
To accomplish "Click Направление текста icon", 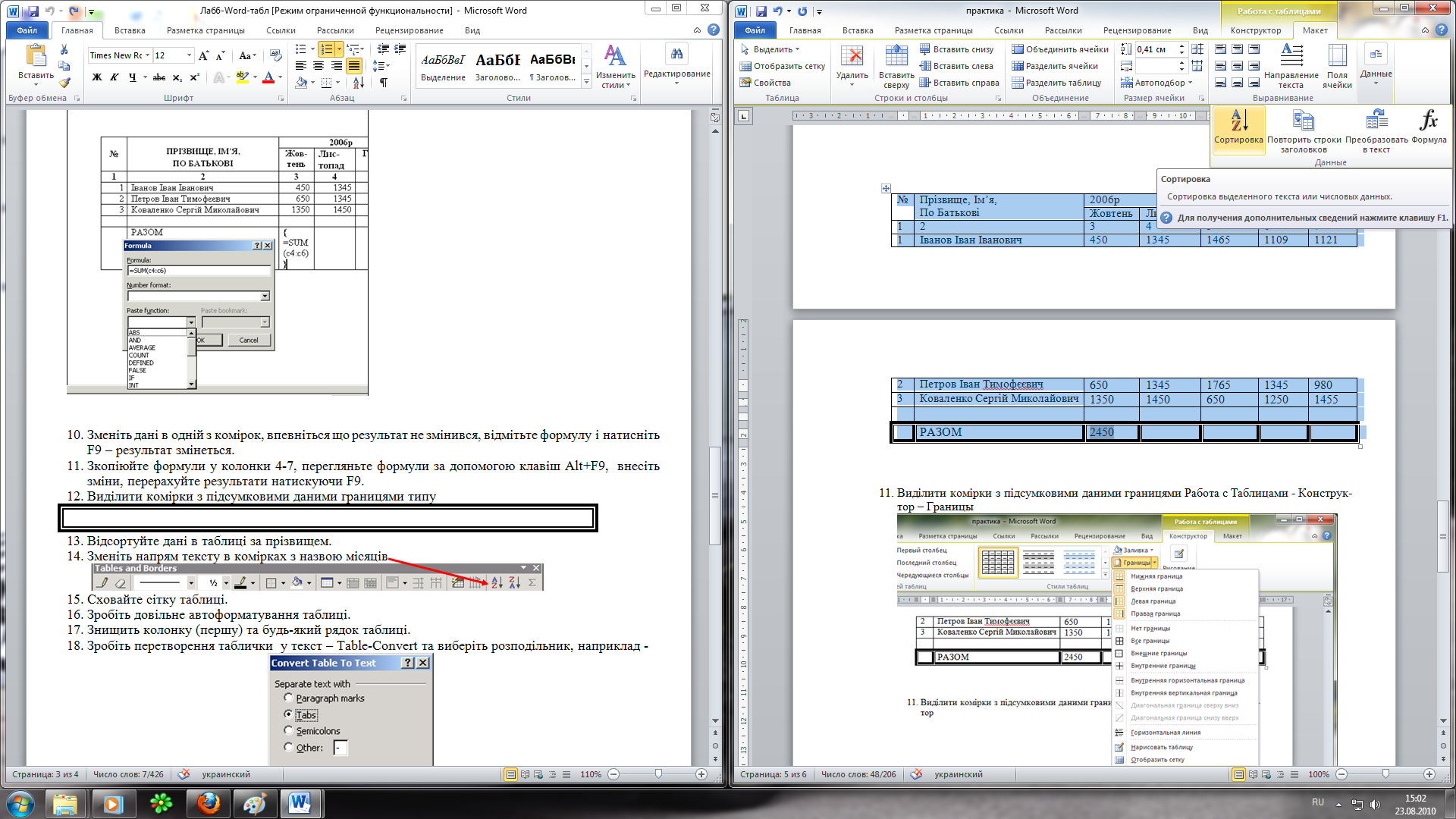I will pos(1291,55).
